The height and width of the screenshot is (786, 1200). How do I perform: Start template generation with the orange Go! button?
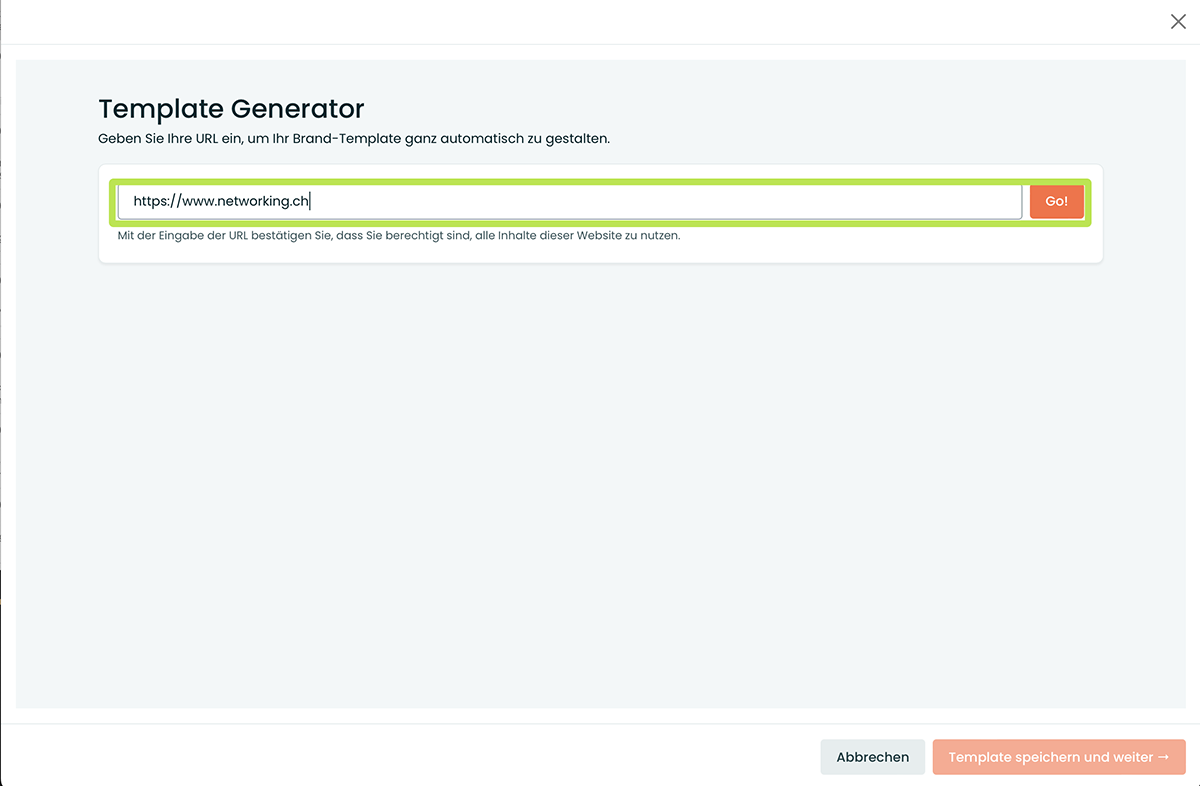pos(1056,201)
